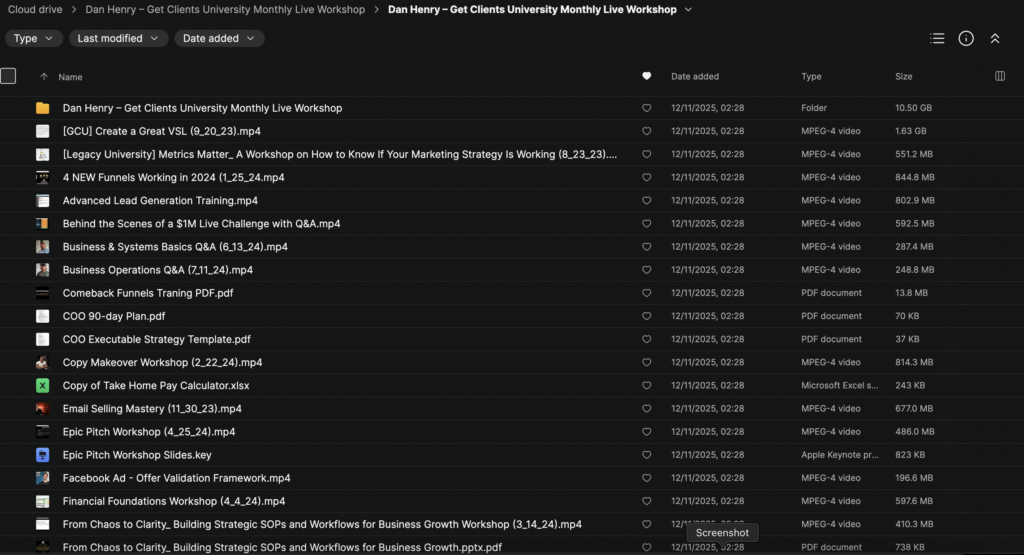Click the folder icon for Dan Henry folder
Viewport: 1024px width, 555px height.
click(x=42, y=108)
